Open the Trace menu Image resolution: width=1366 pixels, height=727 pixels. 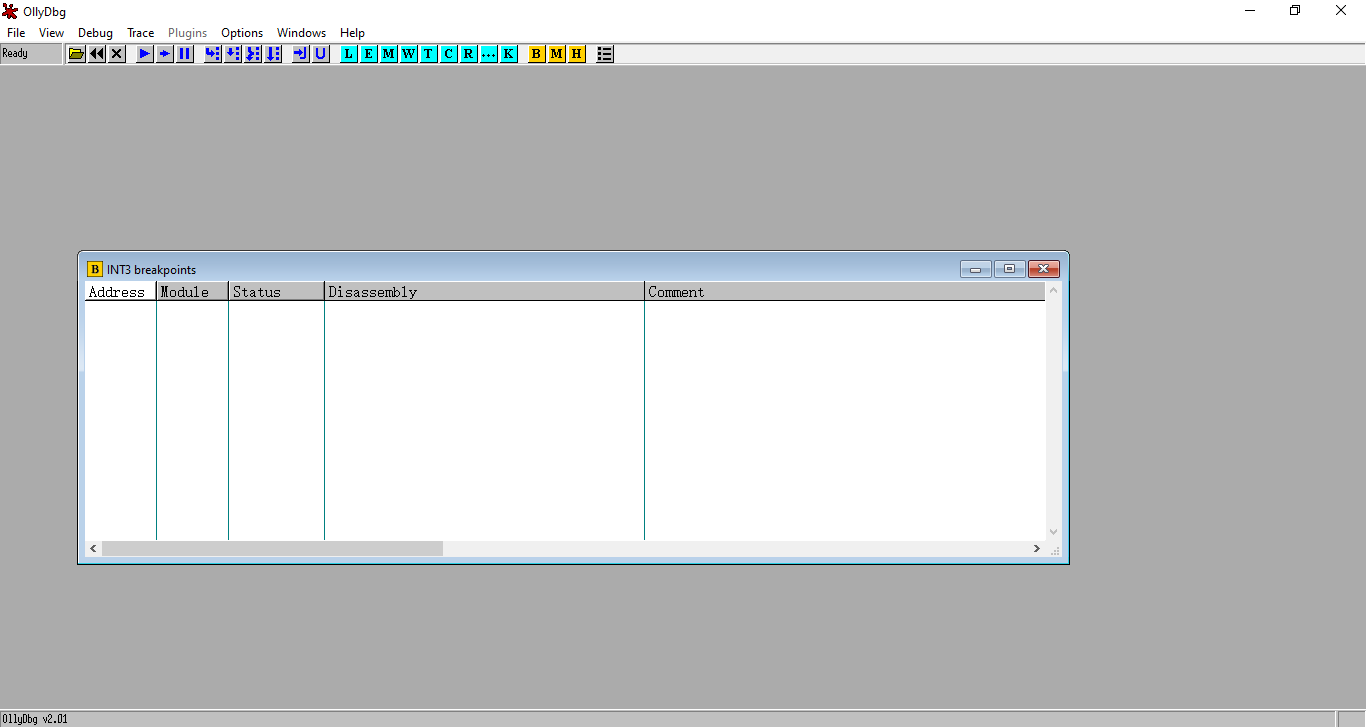(141, 33)
